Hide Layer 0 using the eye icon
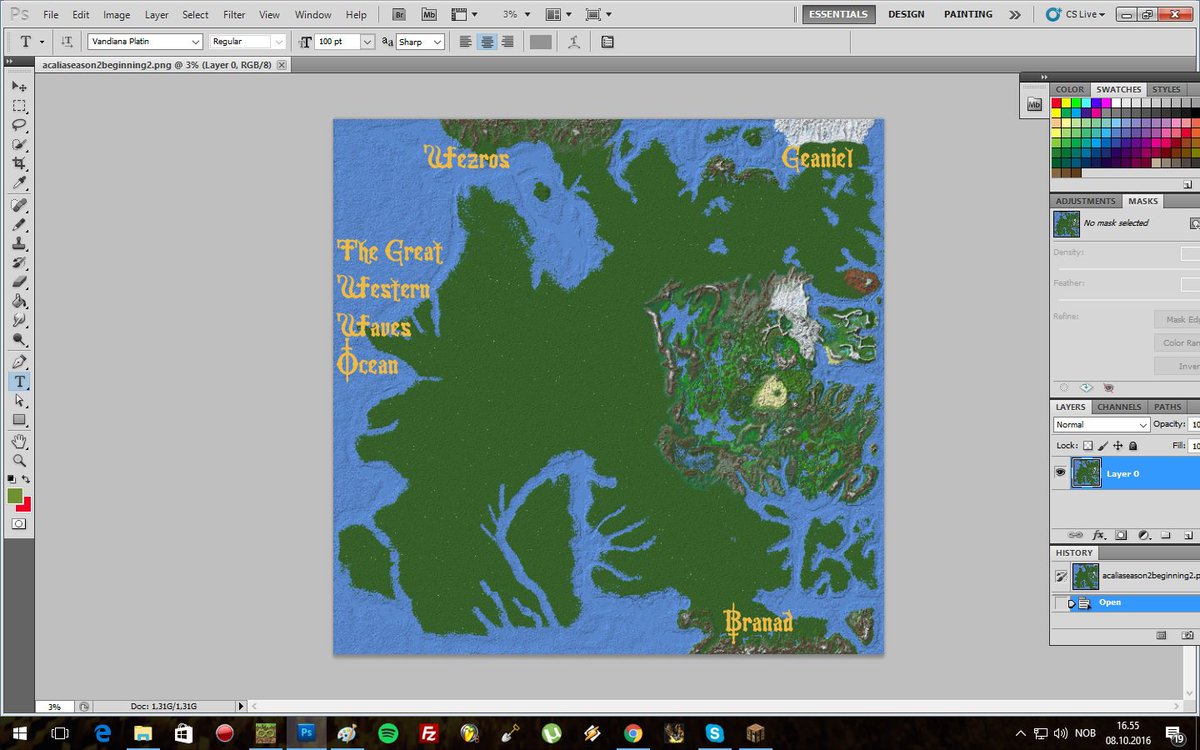 1060,473
